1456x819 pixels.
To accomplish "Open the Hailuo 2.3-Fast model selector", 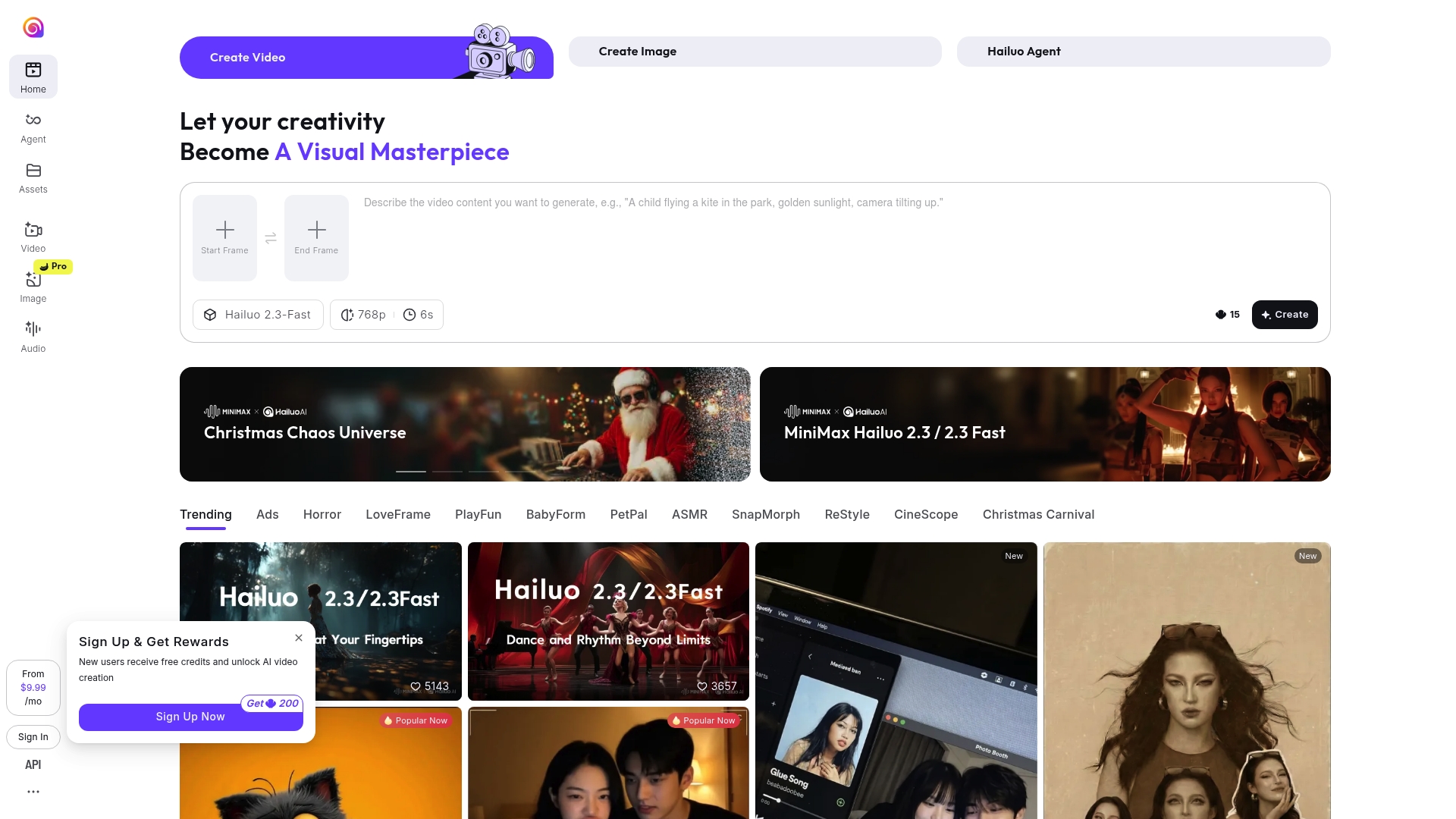I will 258,315.
